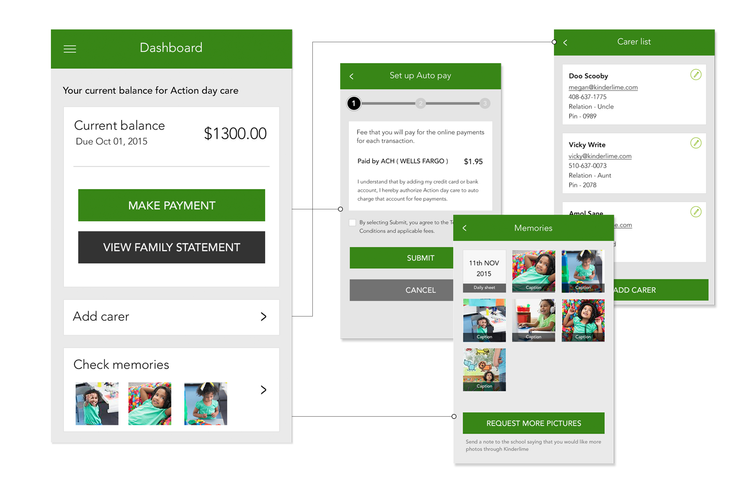Open Memories photo of girl at classroom table

coord(484,320)
